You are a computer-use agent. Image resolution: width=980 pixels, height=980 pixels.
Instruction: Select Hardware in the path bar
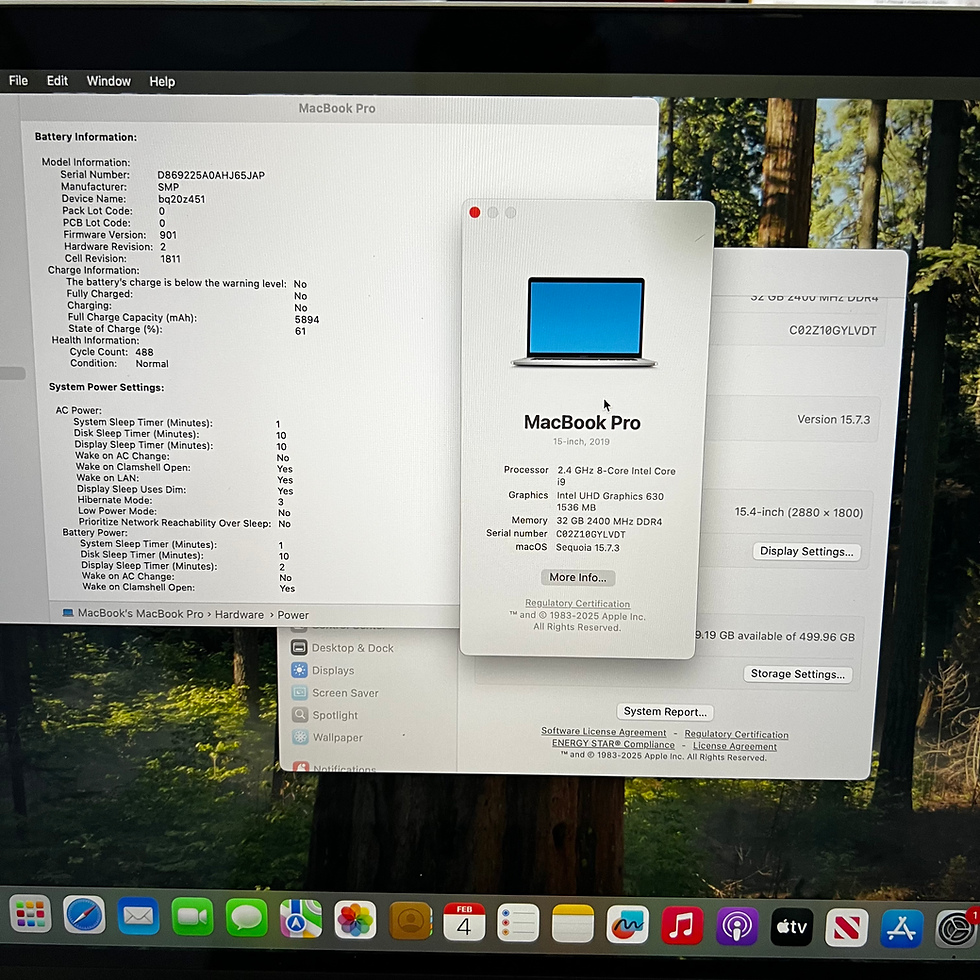point(239,614)
